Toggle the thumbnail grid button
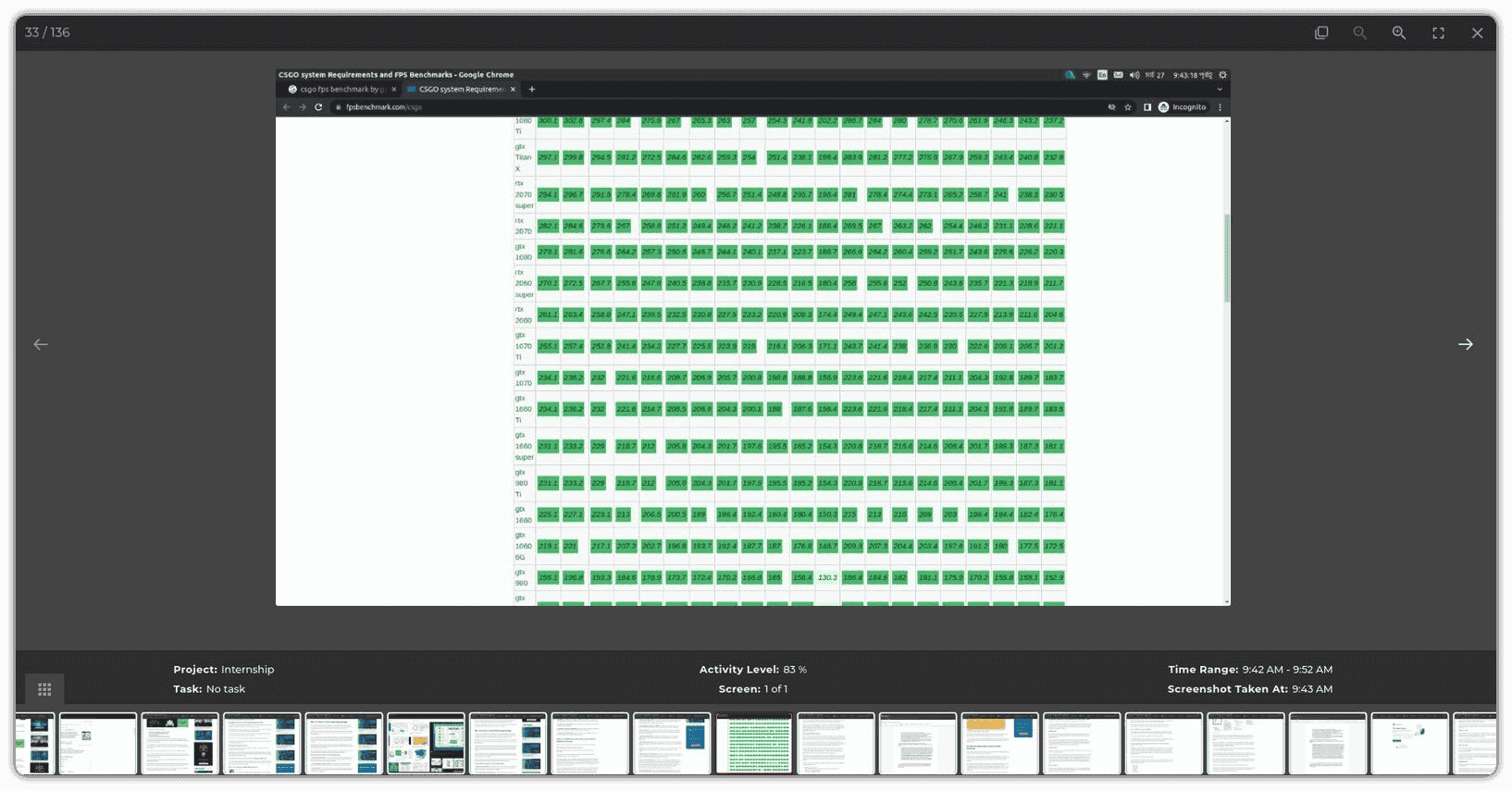 coord(44,689)
